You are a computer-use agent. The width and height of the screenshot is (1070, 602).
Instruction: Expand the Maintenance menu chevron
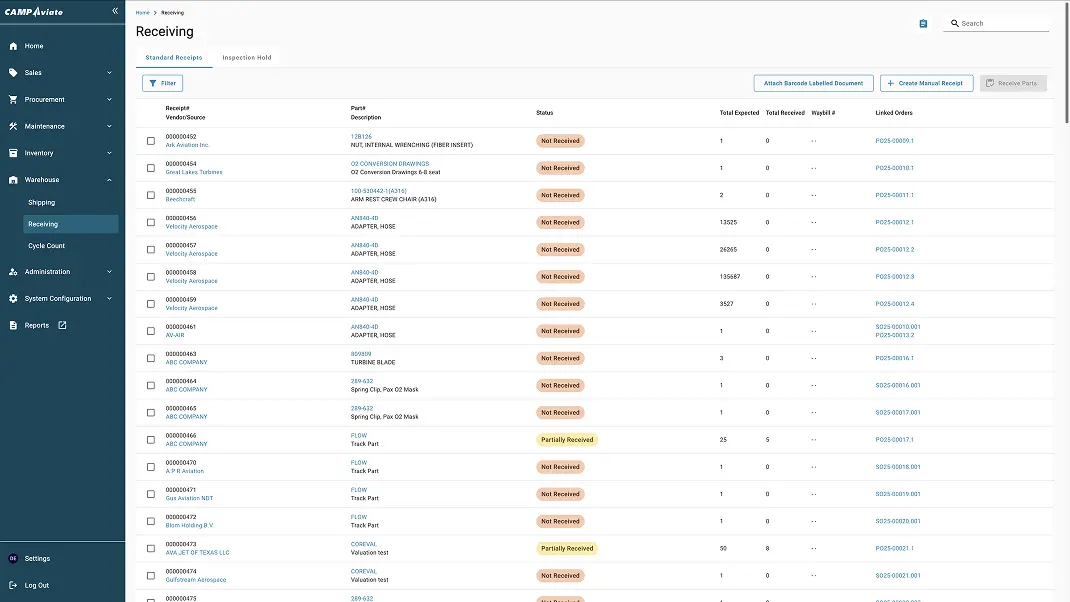[x=109, y=126]
